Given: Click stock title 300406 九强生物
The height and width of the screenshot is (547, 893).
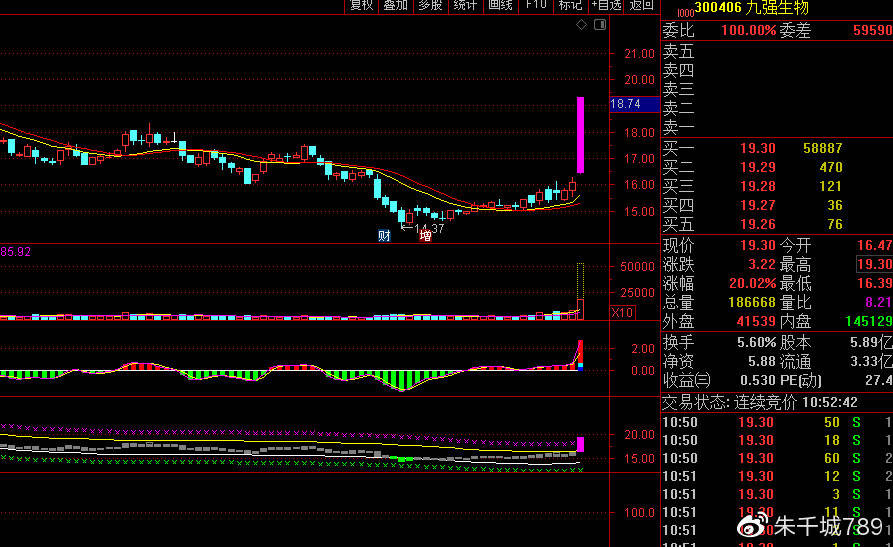Looking at the screenshot, I should tap(752, 8).
